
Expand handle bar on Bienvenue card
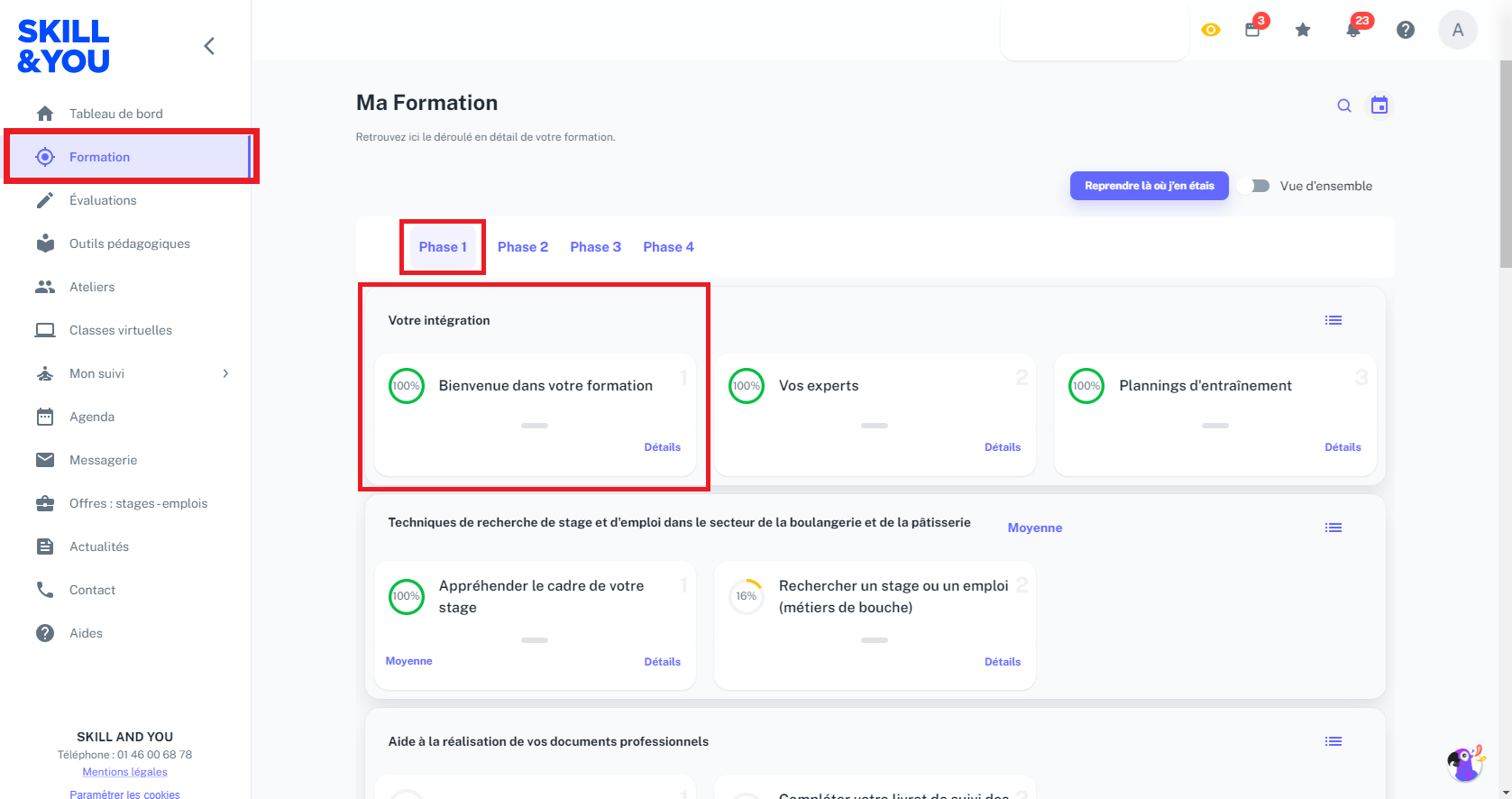pyautogui.click(x=535, y=426)
